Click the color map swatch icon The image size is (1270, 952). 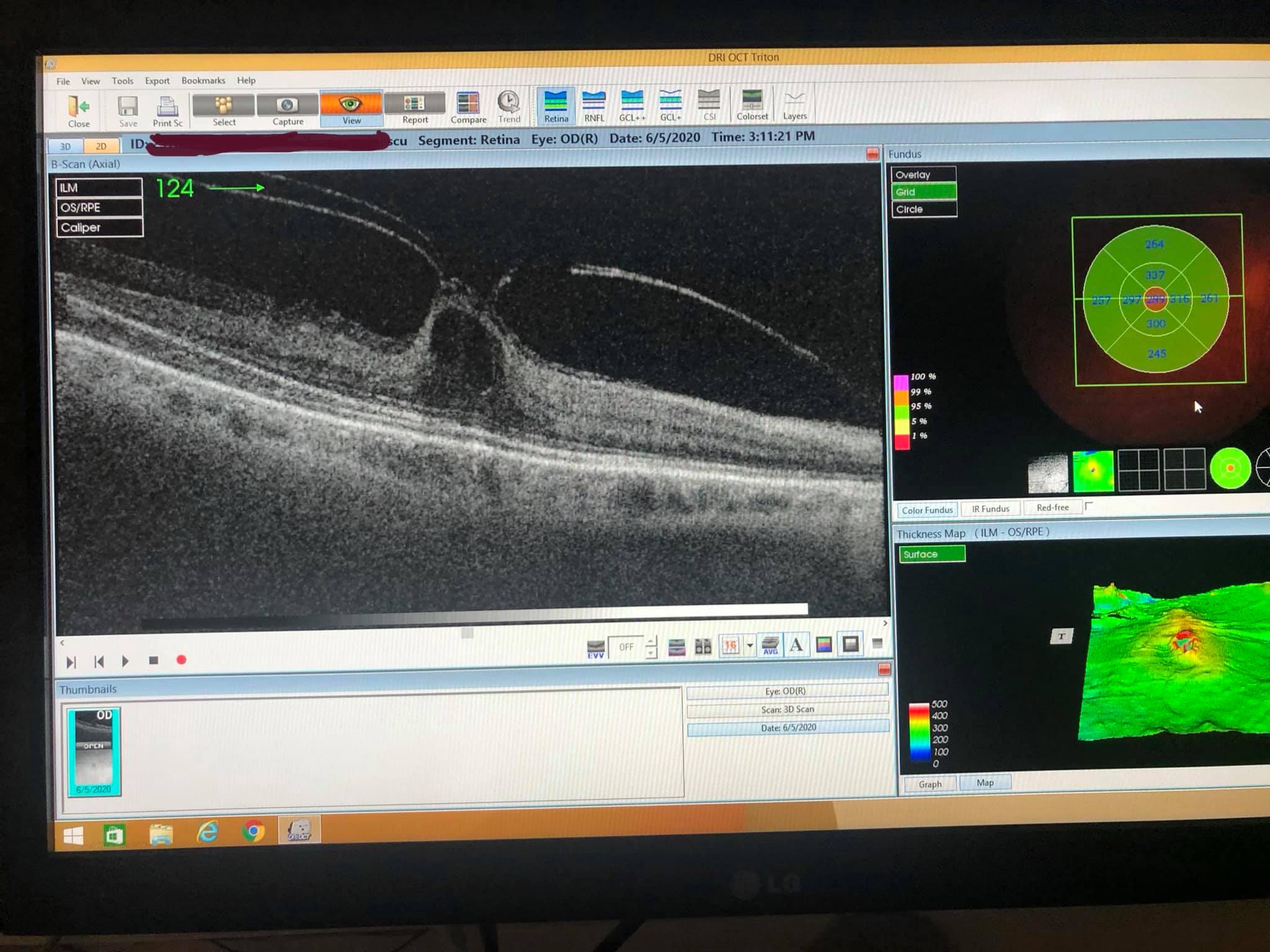click(824, 645)
